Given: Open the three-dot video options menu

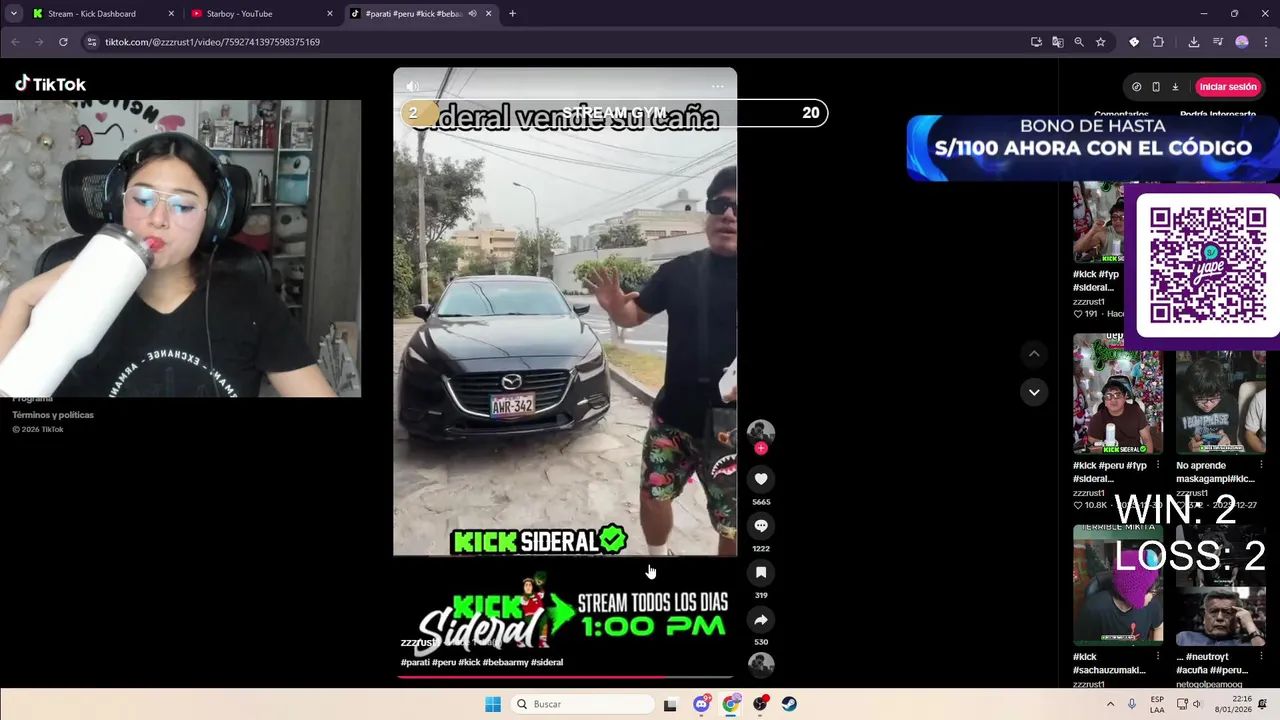Looking at the screenshot, I should coord(717,87).
